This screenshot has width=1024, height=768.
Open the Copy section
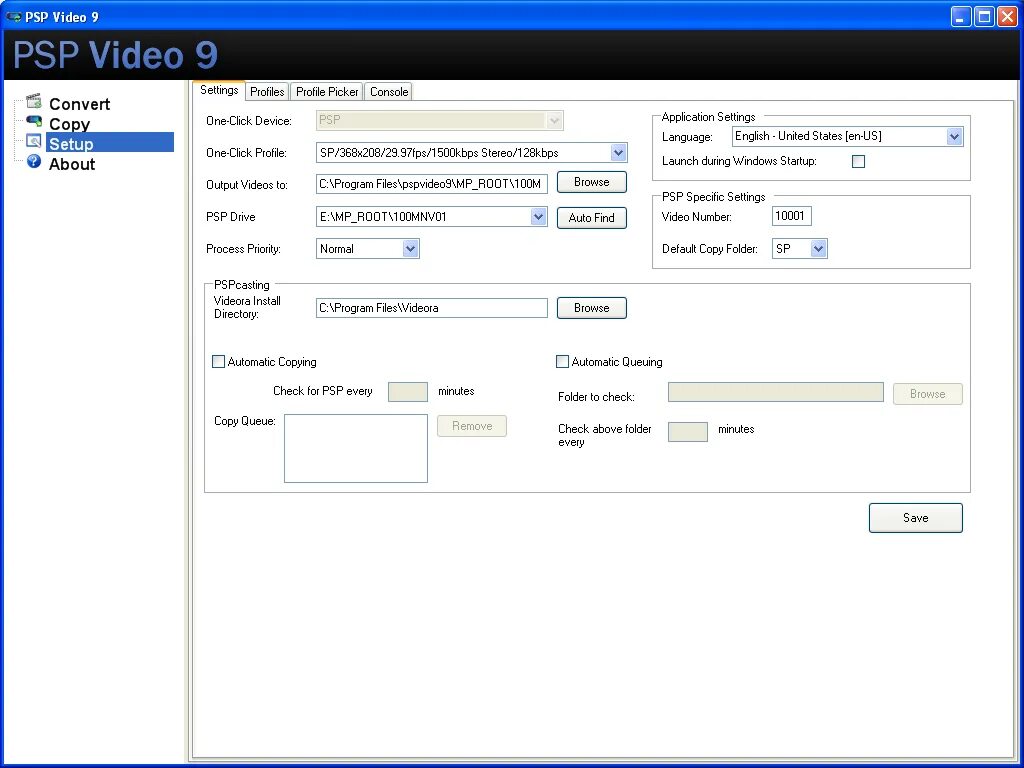pos(69,124)
